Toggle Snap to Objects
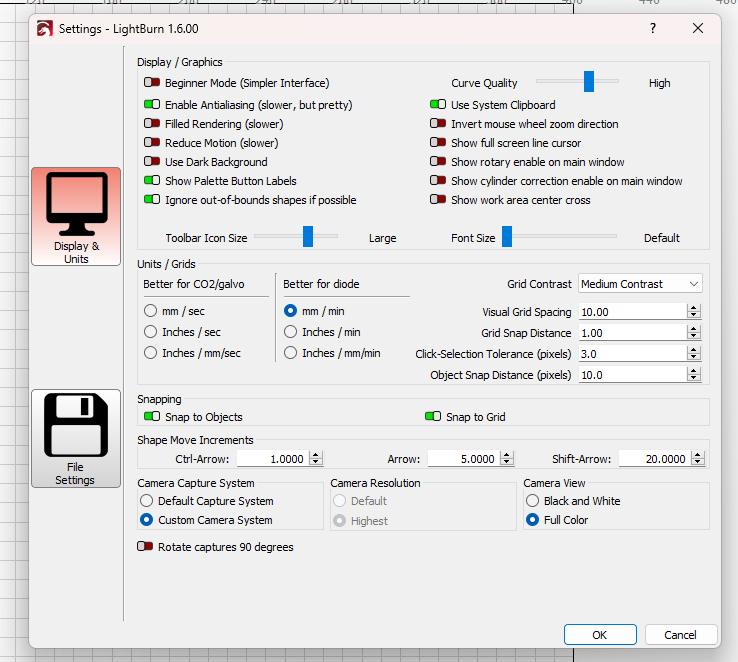The height and width of the screenshot is (662, 738). point(152,417)
